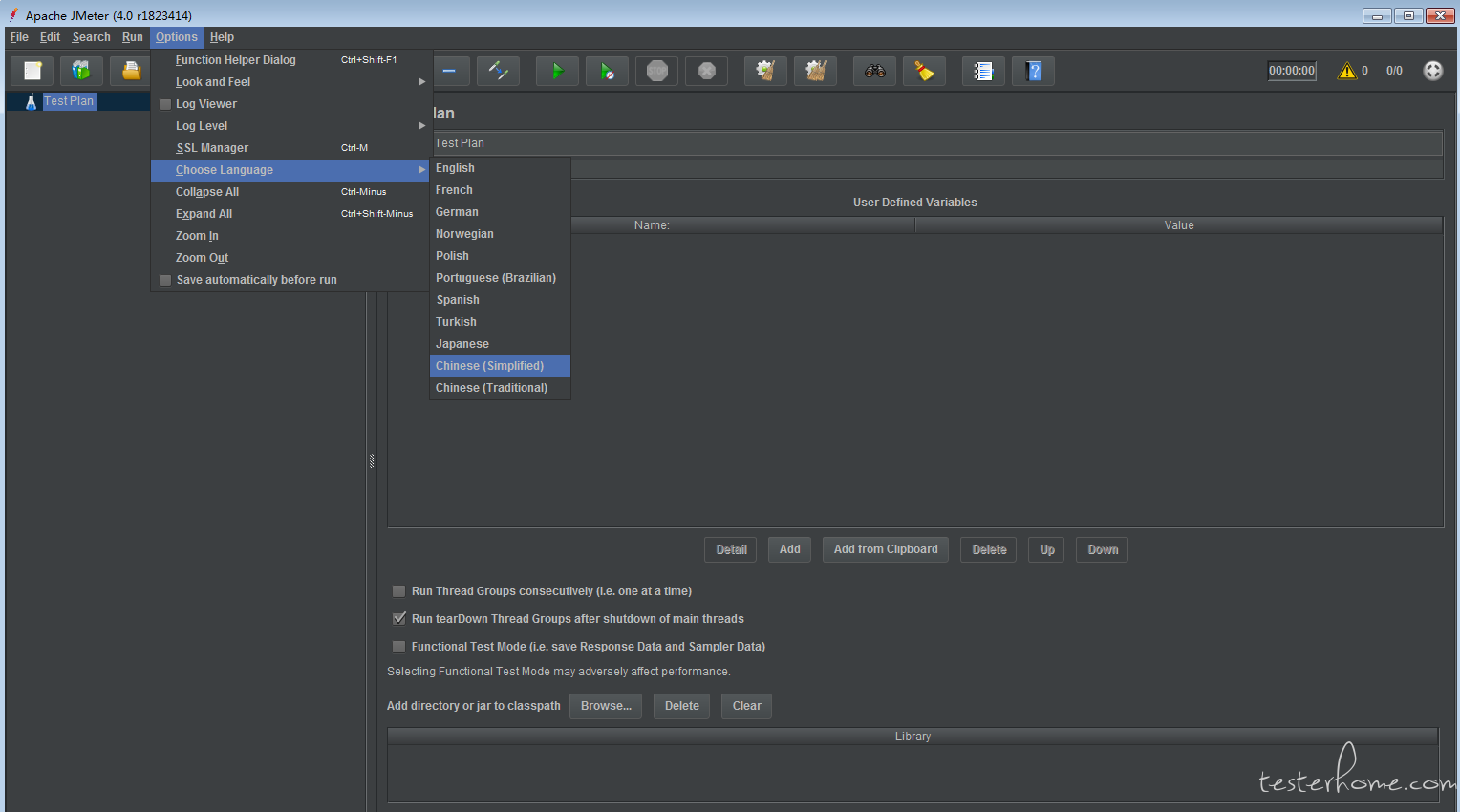Toggle the Log Viewer checkbox
1460x812 pixels.
[165, 104]
